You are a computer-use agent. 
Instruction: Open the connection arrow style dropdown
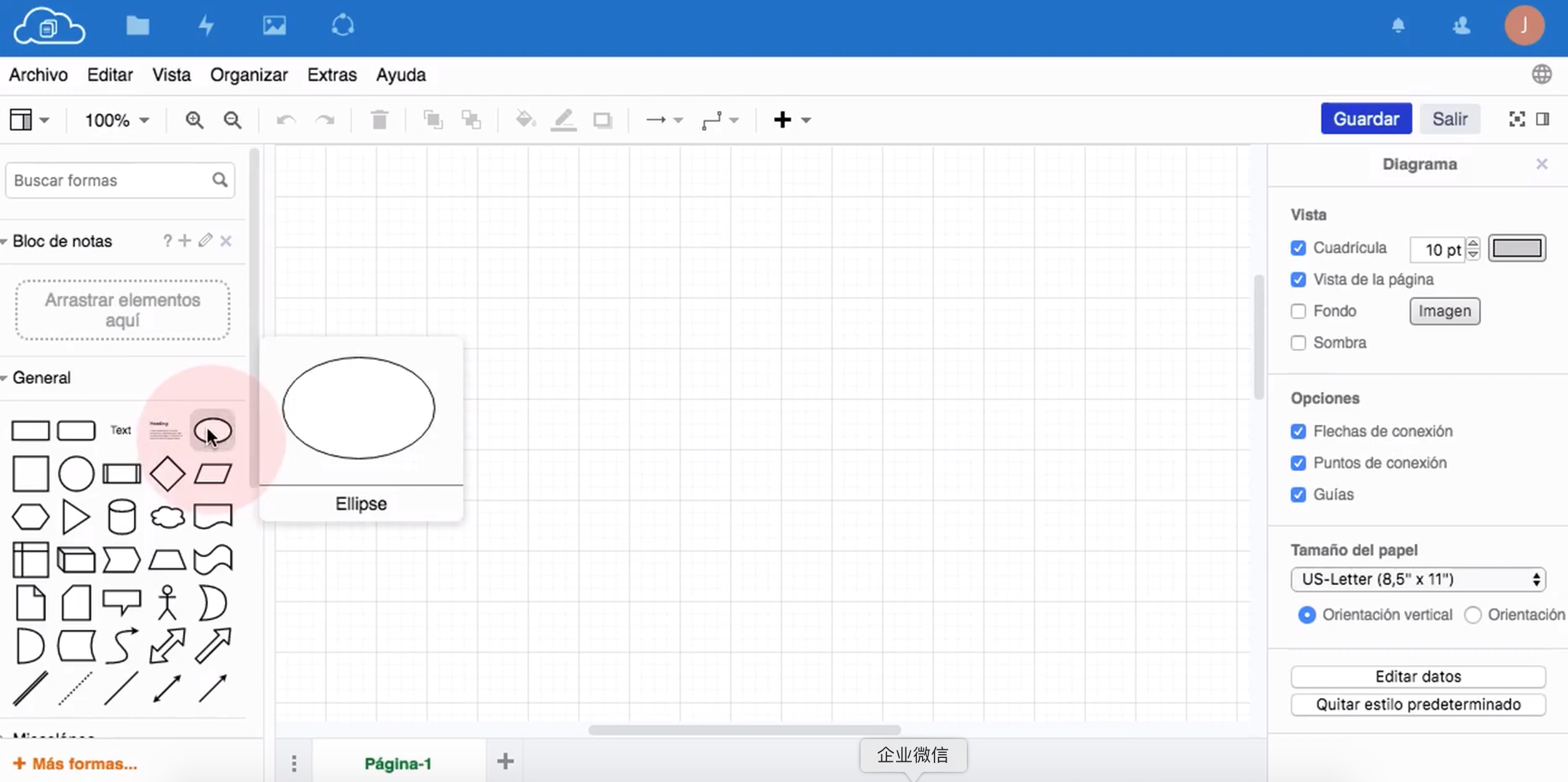point(664,120)
